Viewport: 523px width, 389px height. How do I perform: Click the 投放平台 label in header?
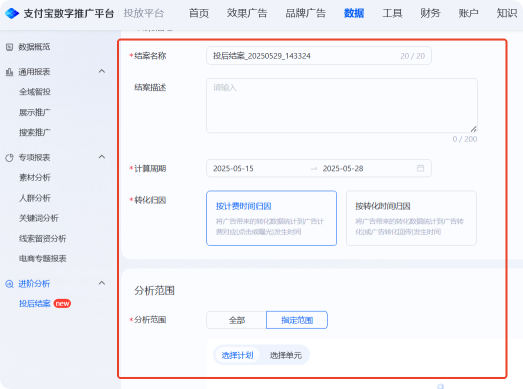point(144,13)
